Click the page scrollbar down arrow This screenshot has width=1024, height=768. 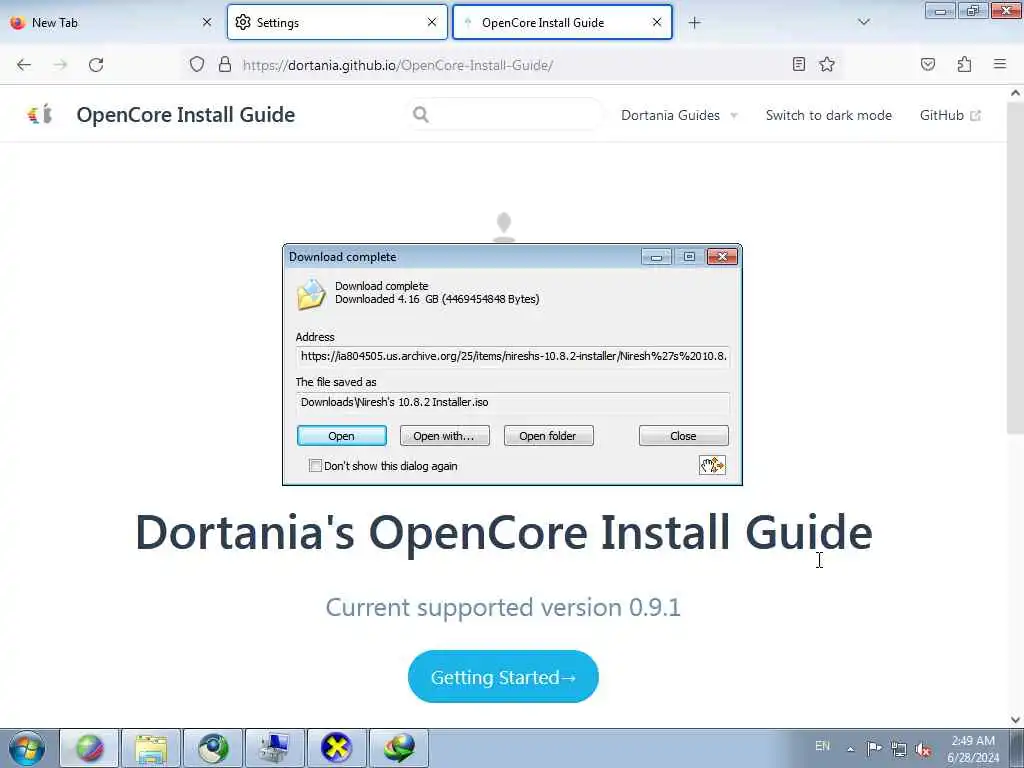pyautogui.click(x=1015, y=720)
